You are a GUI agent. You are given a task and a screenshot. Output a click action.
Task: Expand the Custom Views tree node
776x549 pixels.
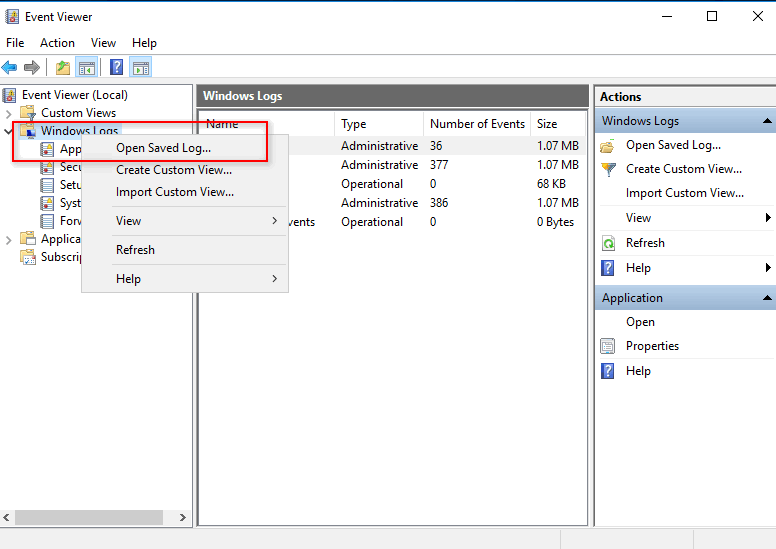click(x=8, y=114)
